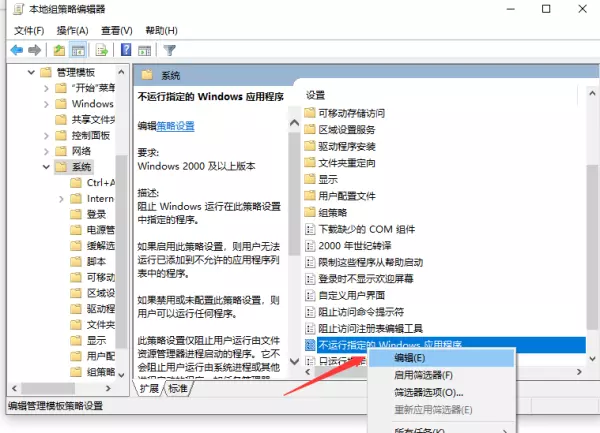
Task: Toggle the console tree pane icon
Action: (x=78, y=50)
